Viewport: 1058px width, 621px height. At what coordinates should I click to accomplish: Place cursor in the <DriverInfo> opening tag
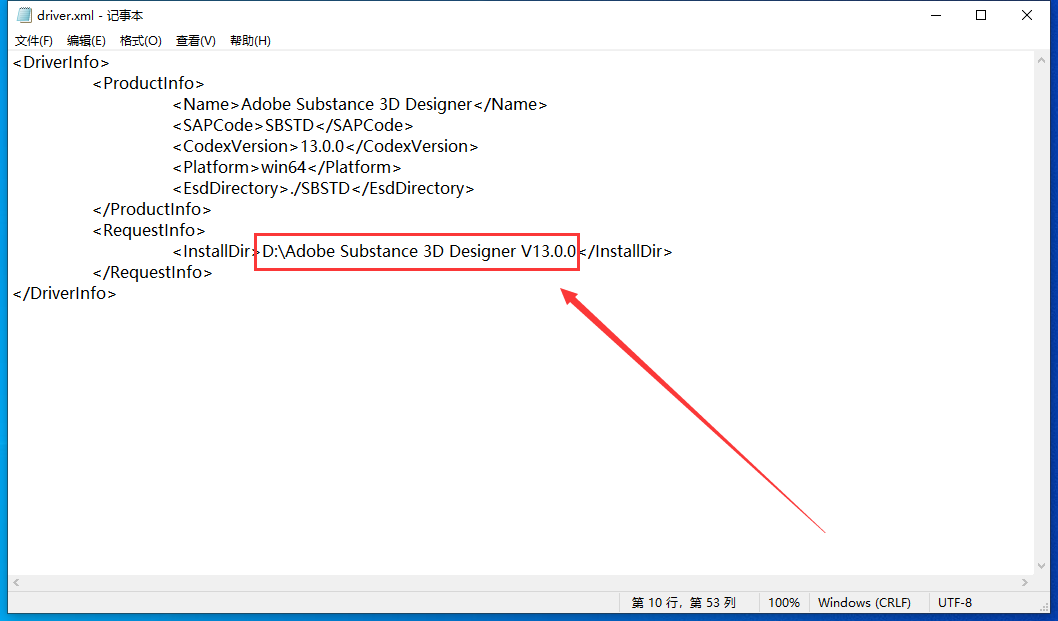[x=61, y=62]
